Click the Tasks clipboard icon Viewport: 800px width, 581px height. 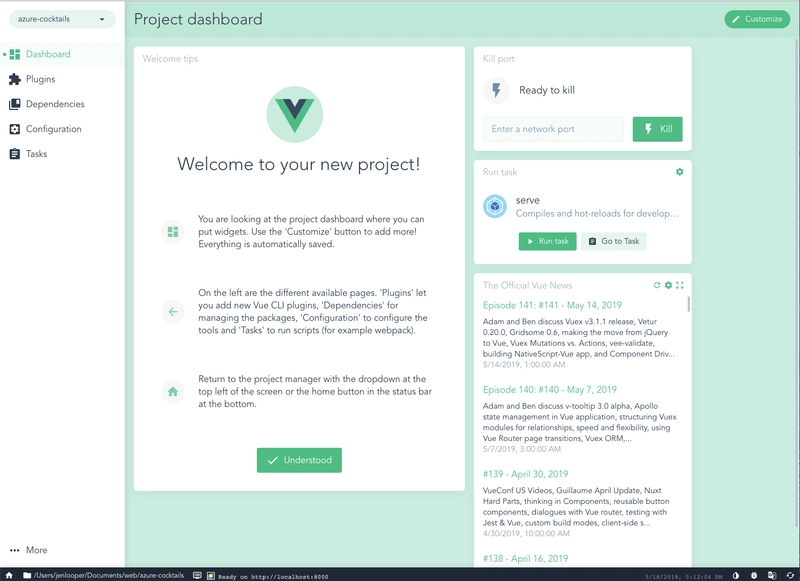tap(15, 154)
